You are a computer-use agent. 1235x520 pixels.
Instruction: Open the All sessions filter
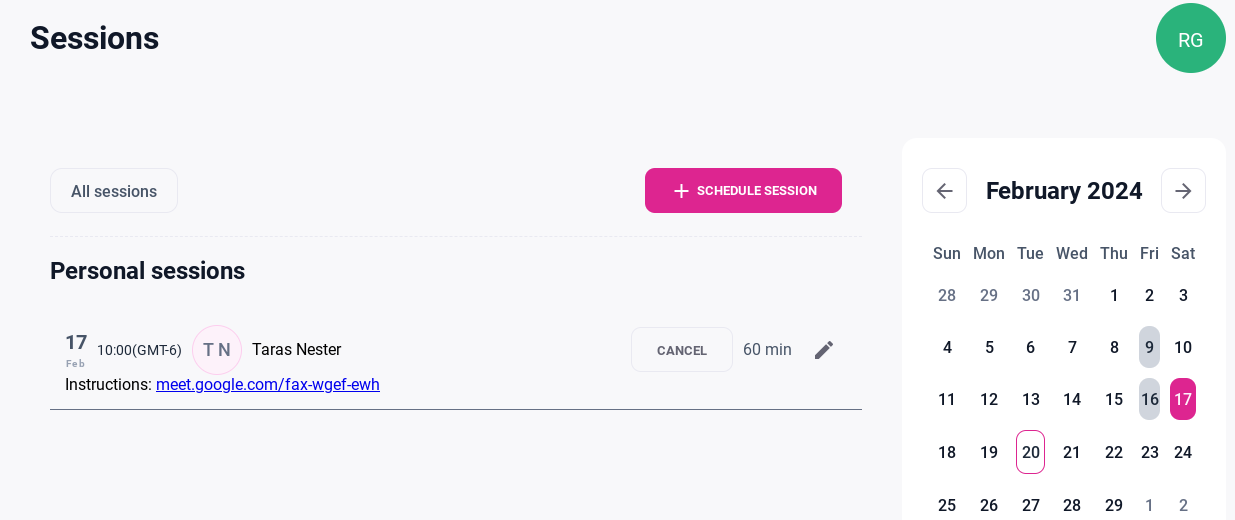coord(114,191)
